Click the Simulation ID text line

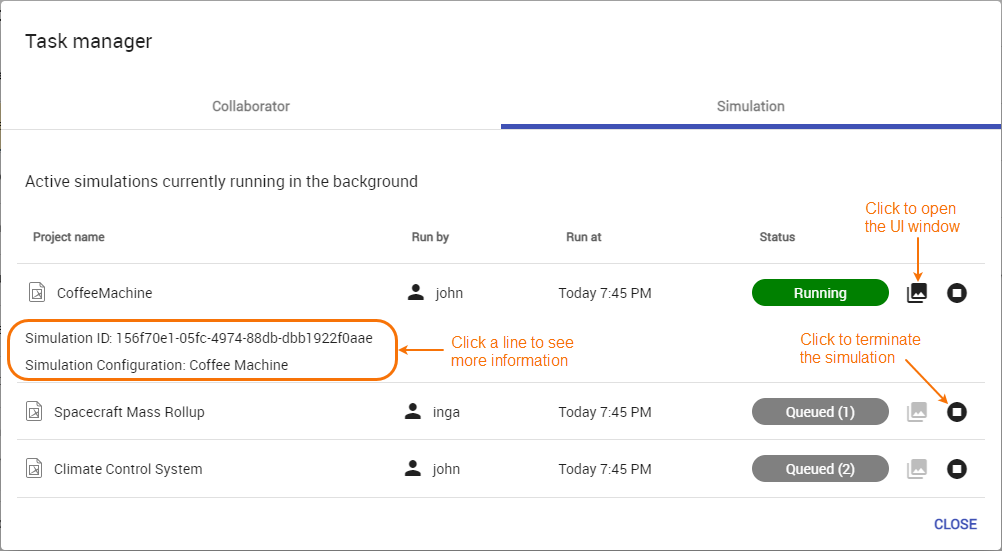click(x=199, y=338)
